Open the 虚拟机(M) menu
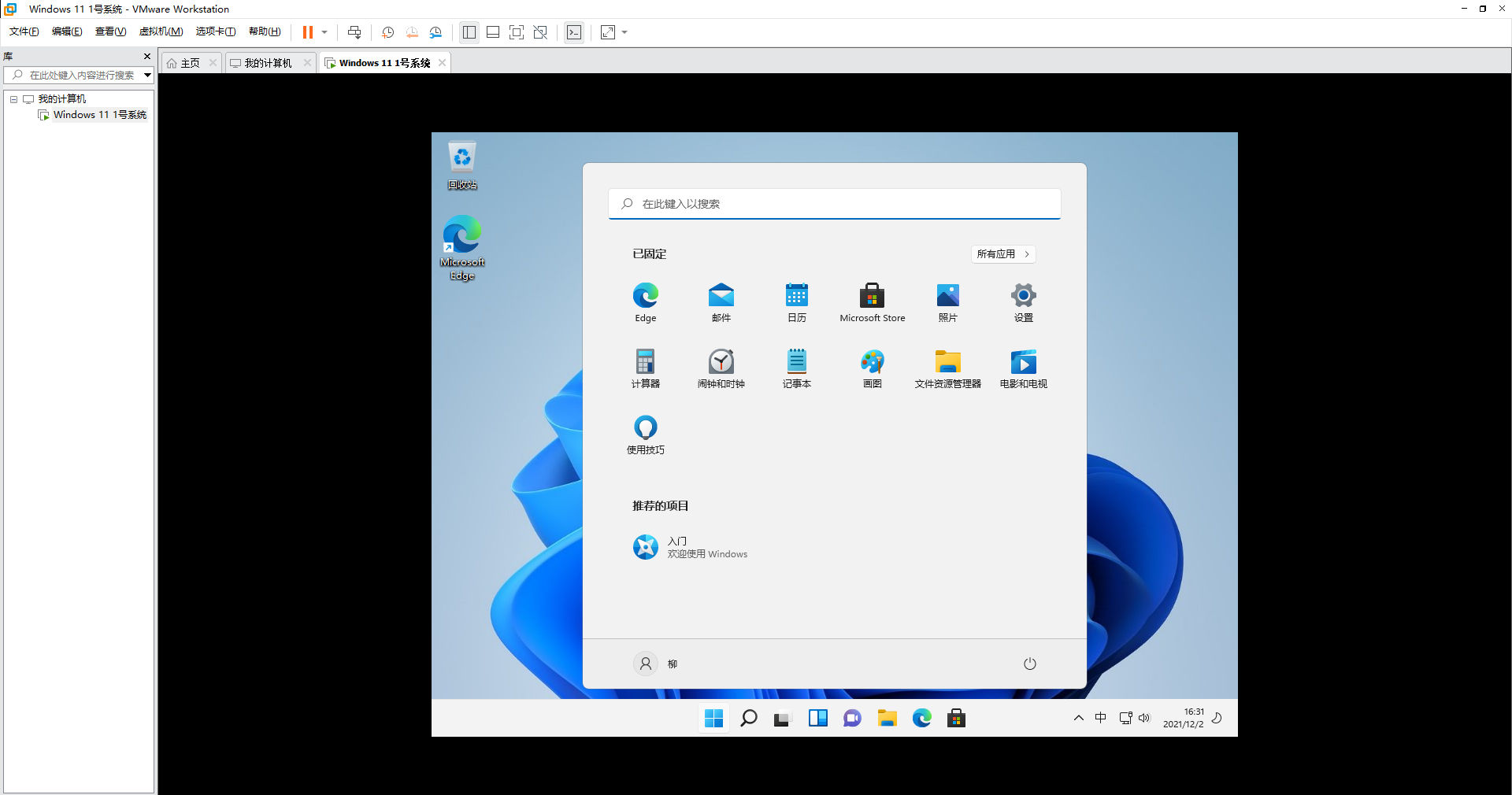Screen dimensions: 1512x795 (x=161, y=31)
